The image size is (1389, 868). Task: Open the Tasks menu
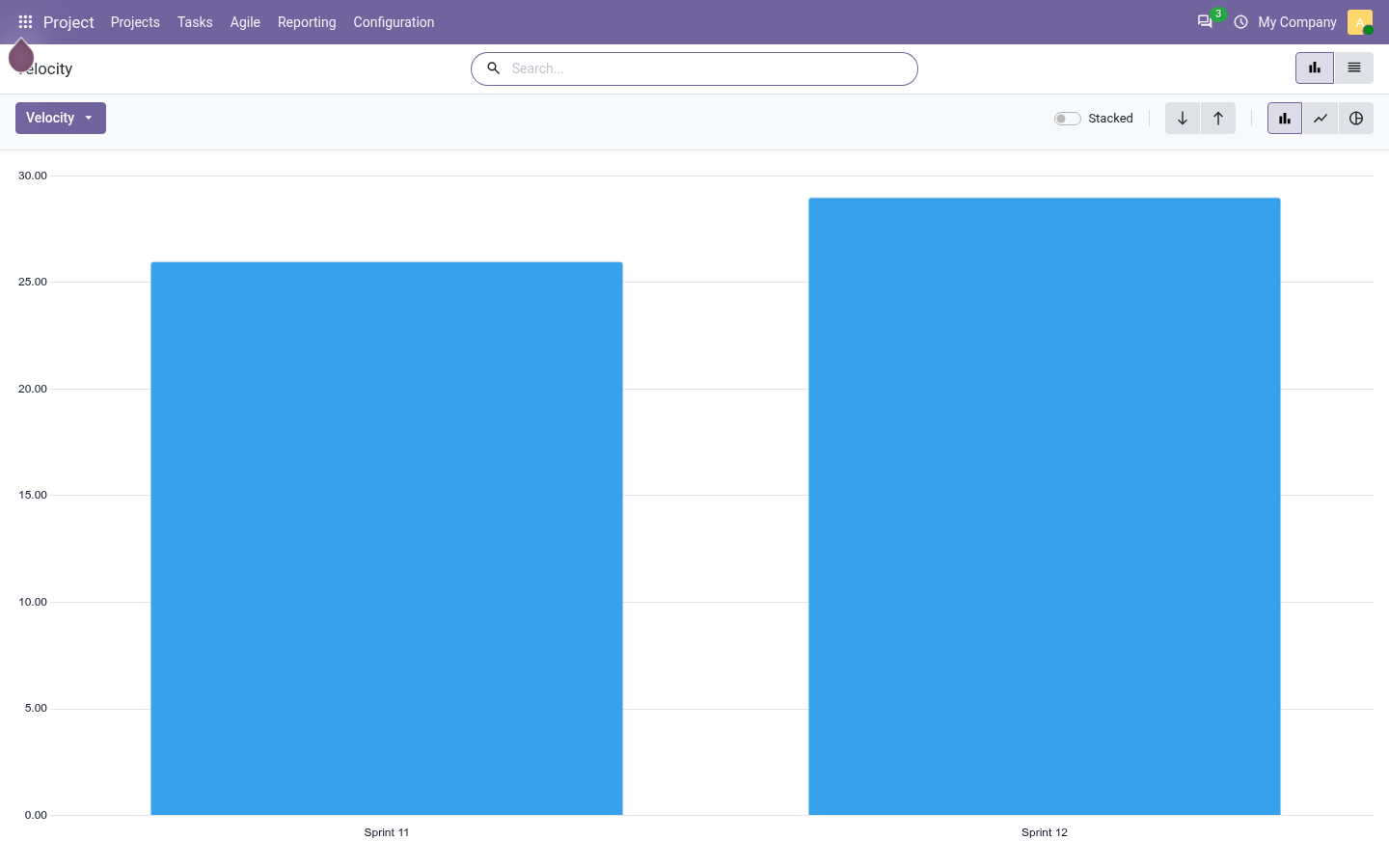click(x=195, y=22)
